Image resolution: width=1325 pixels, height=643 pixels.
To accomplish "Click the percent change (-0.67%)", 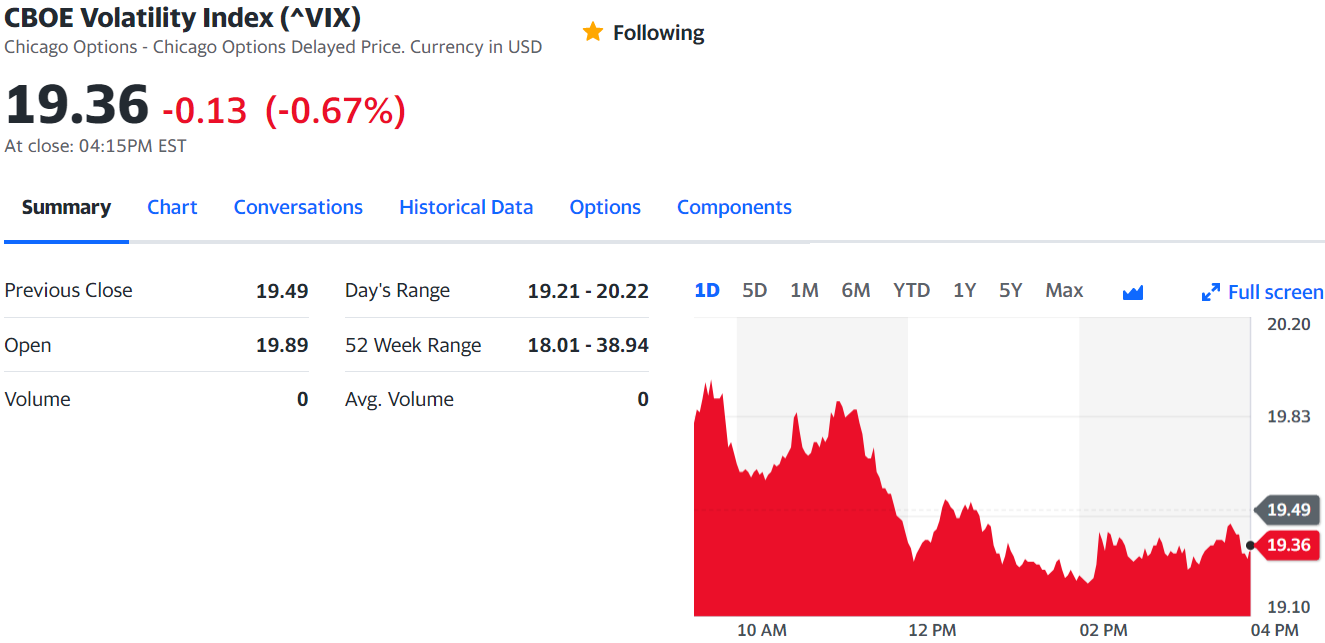I will 335,110.
